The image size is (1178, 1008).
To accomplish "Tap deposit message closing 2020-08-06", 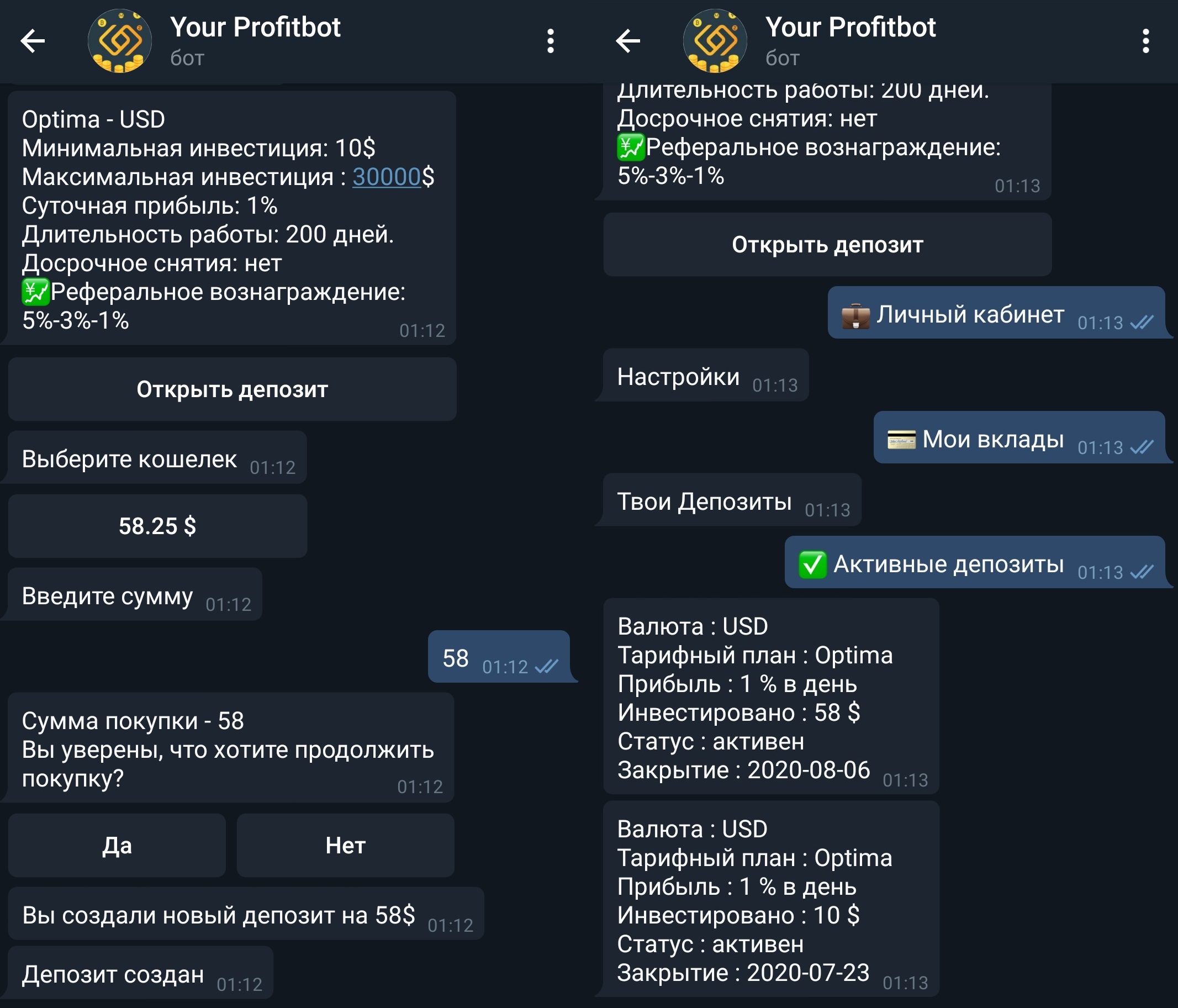I will click(770, 696).
